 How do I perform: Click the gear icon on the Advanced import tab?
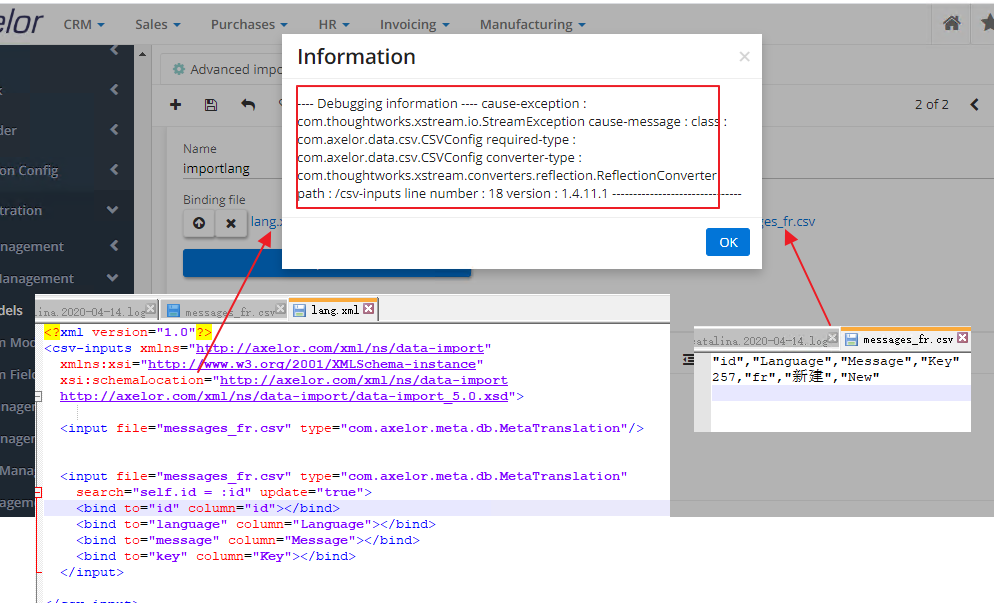(179, 69)
